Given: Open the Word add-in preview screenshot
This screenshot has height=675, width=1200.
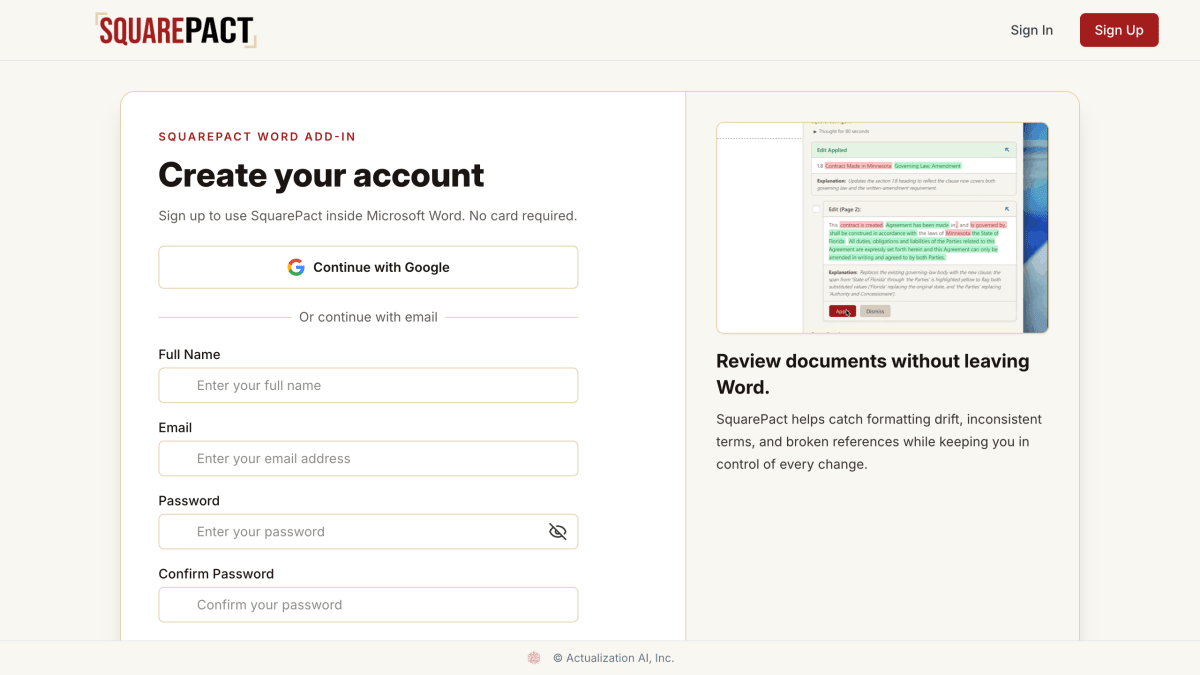Looking at the screenshot, I should point(882,228).
